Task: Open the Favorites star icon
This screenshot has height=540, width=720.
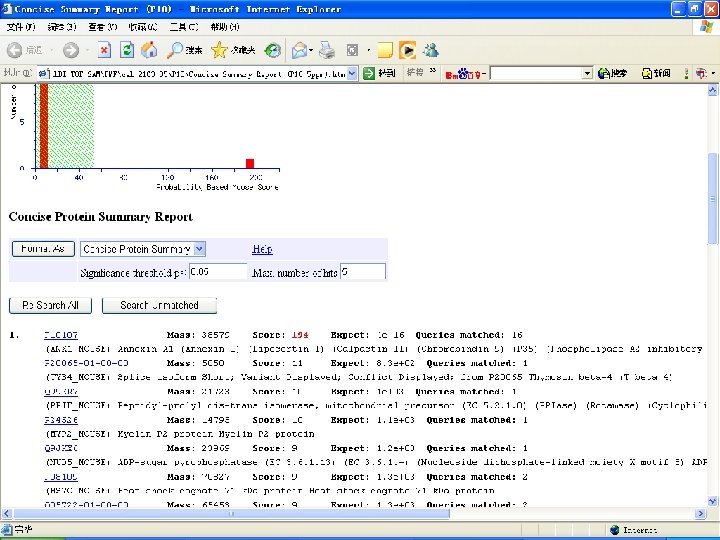Action: click(220, 50)
